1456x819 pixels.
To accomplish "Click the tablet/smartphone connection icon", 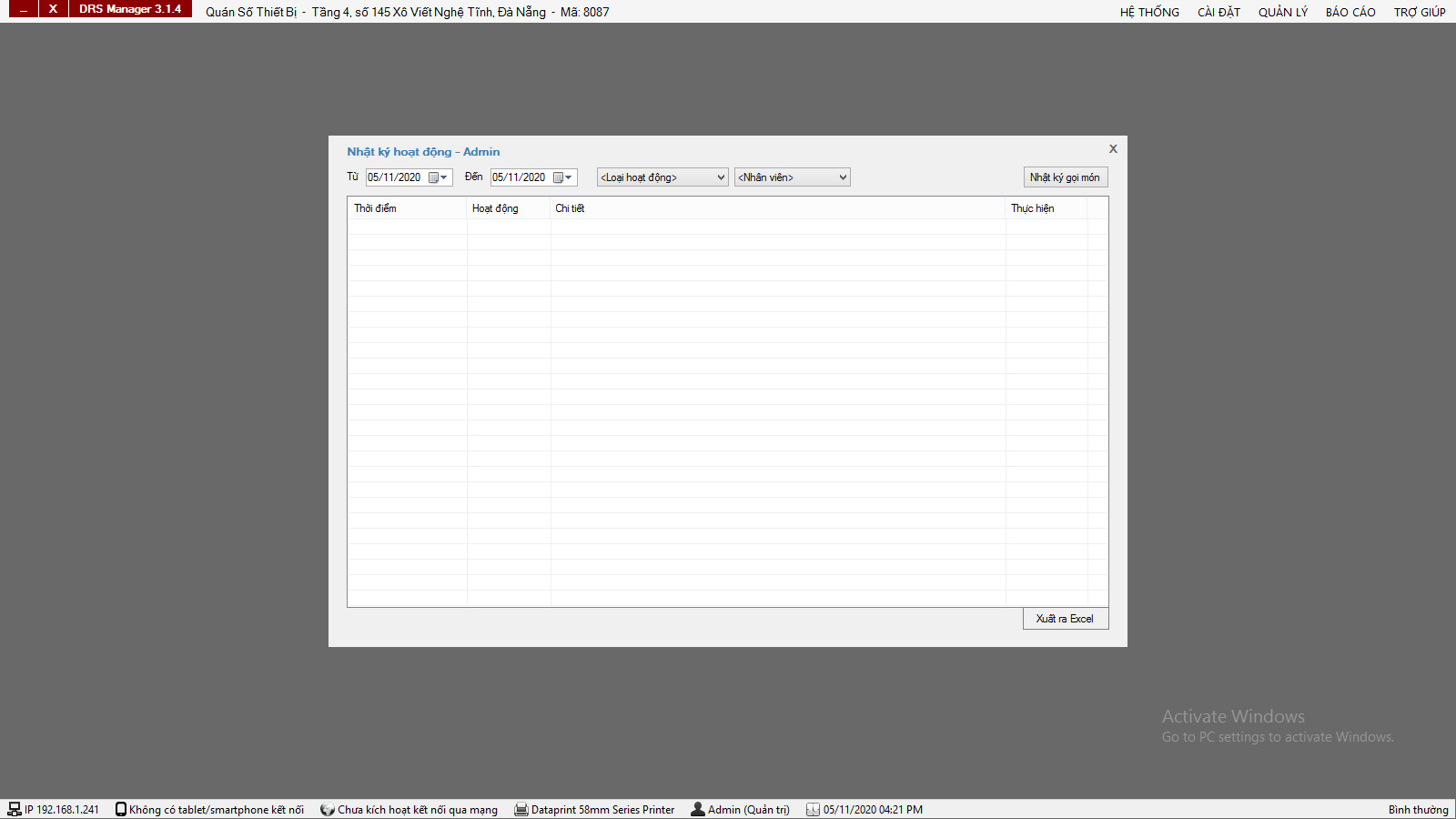I will (x=121, y=810).
